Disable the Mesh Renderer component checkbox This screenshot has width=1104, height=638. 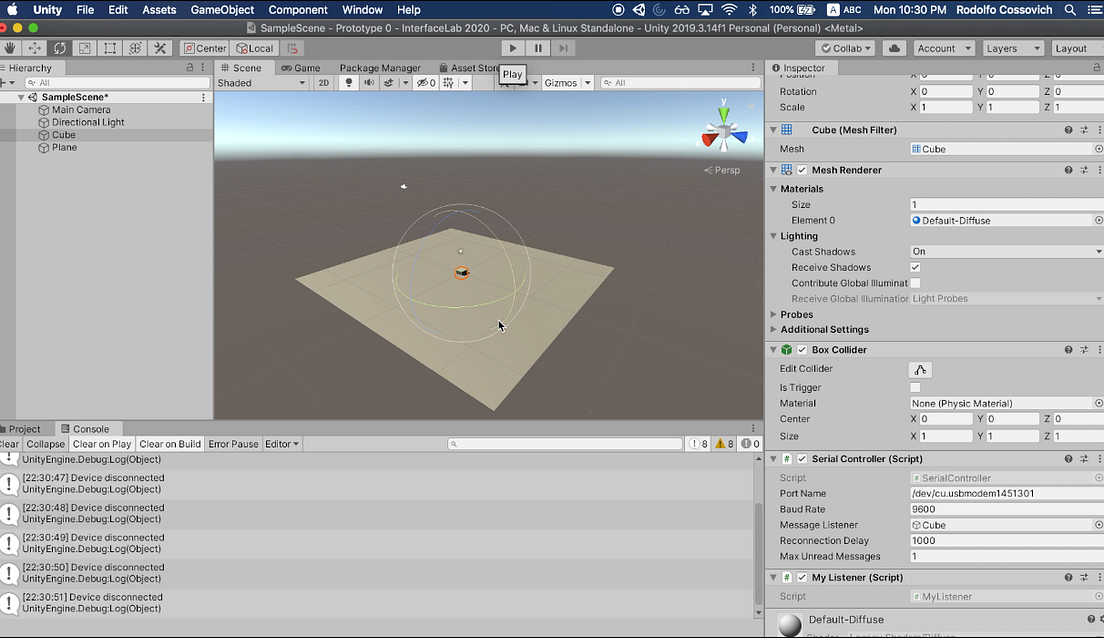tap(802, 170)
